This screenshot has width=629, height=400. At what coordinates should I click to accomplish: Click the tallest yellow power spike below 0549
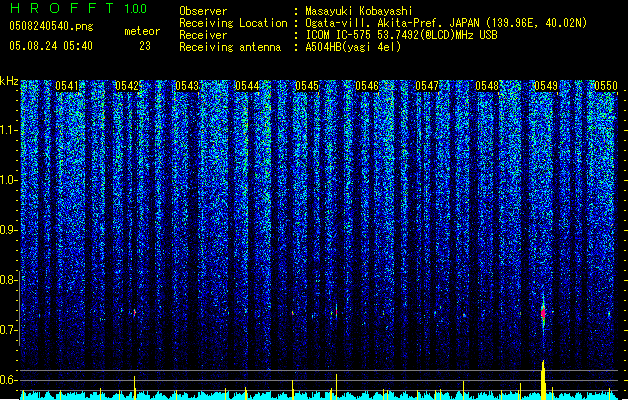[544, 380]
